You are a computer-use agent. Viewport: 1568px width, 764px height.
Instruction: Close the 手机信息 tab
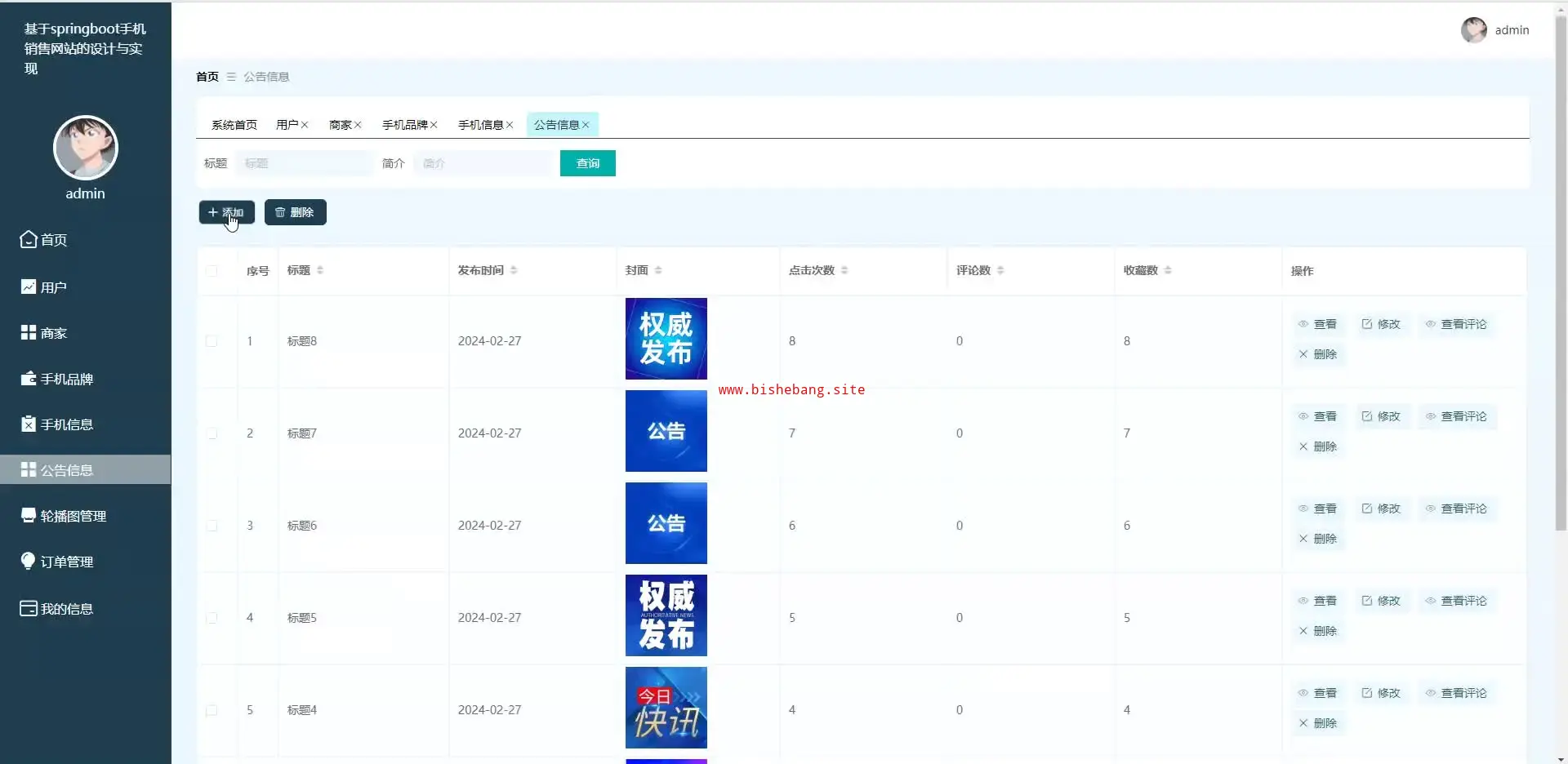510,125
